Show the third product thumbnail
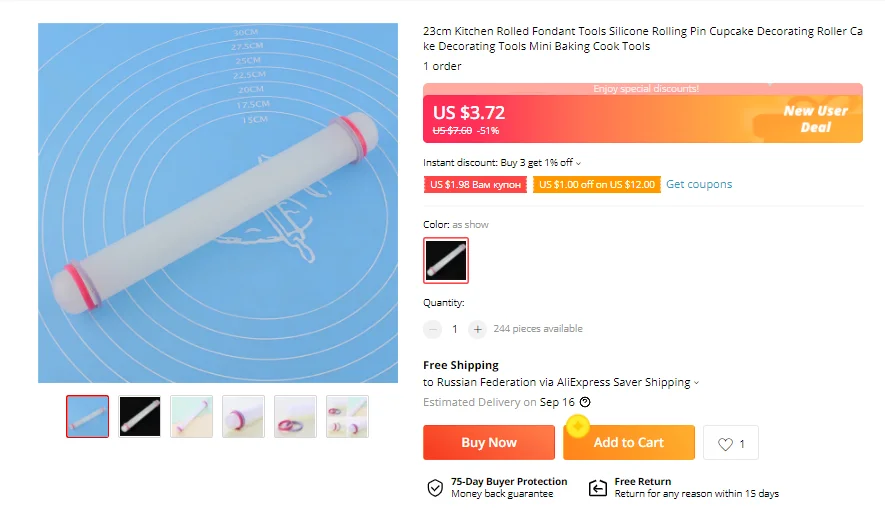 (192, 416)
